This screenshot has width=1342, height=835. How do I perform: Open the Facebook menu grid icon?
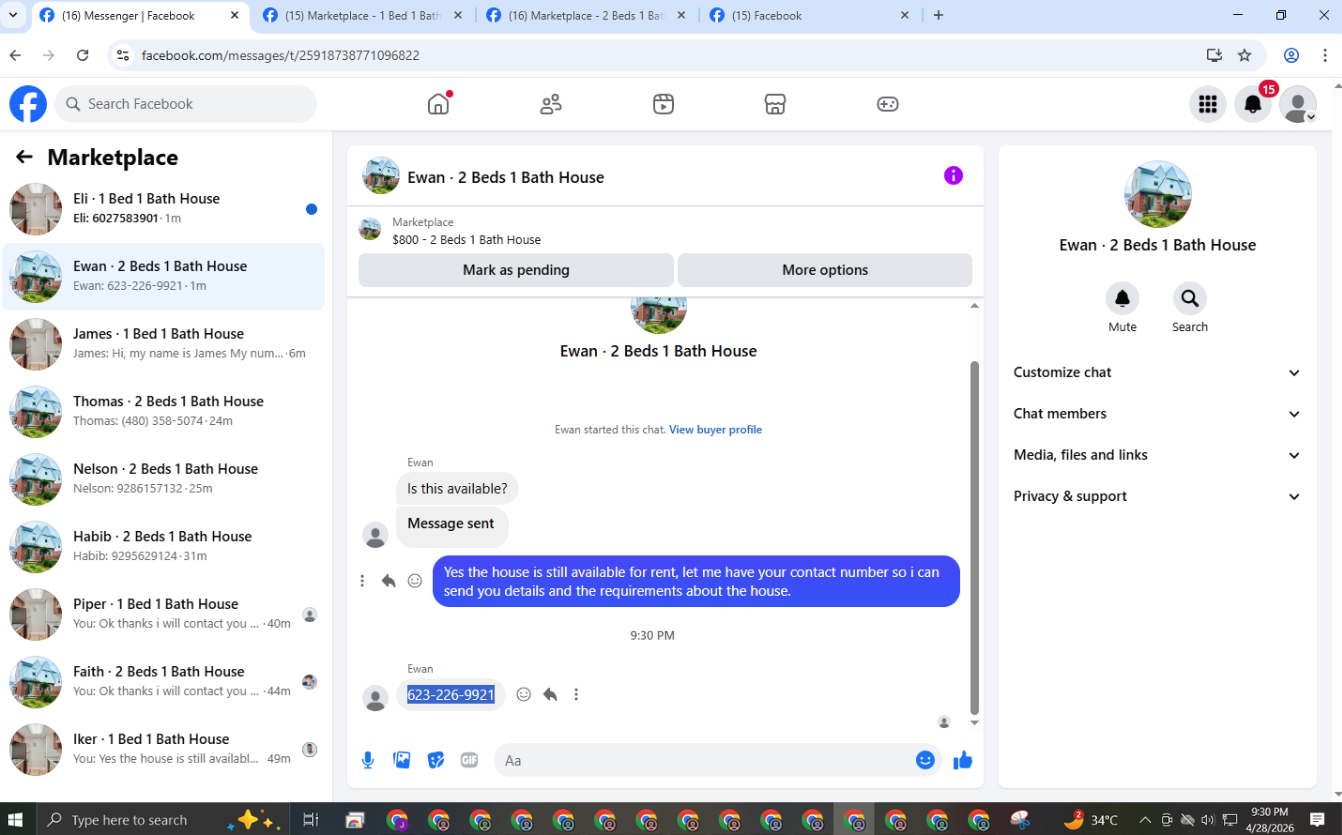1208,104
